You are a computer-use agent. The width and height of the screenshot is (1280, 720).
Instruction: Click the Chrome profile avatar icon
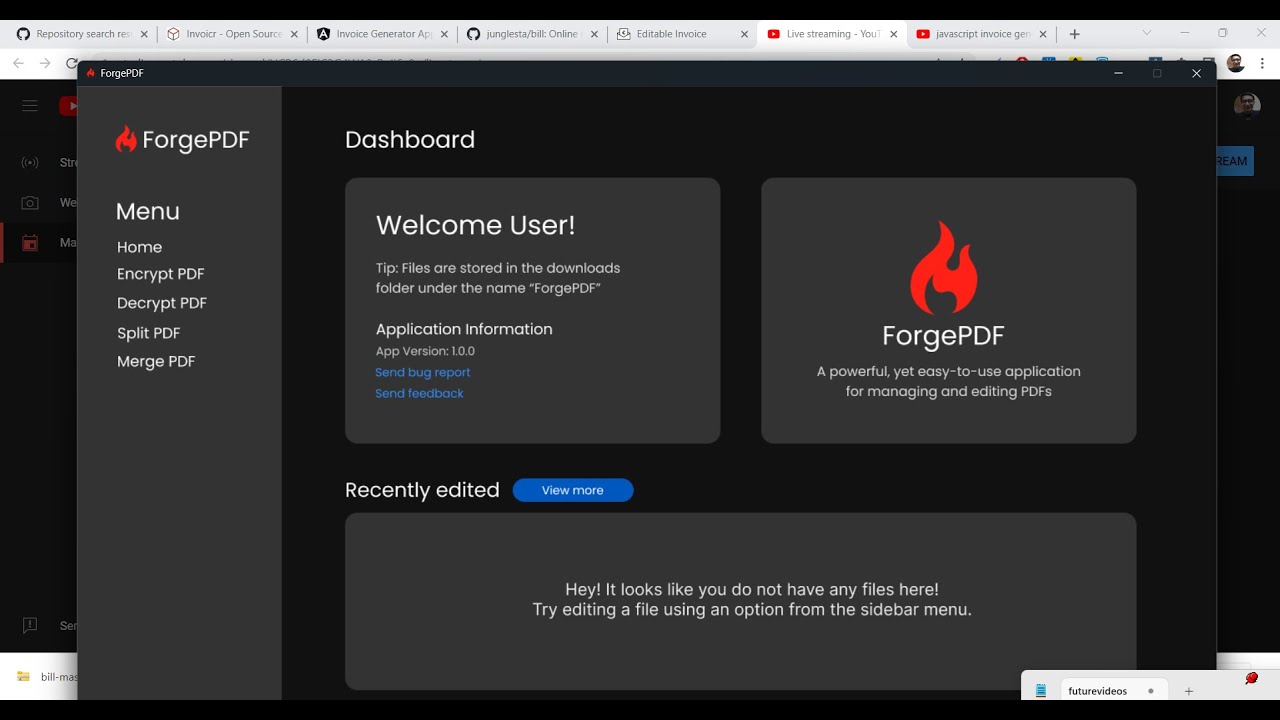tap(1235, 63)
